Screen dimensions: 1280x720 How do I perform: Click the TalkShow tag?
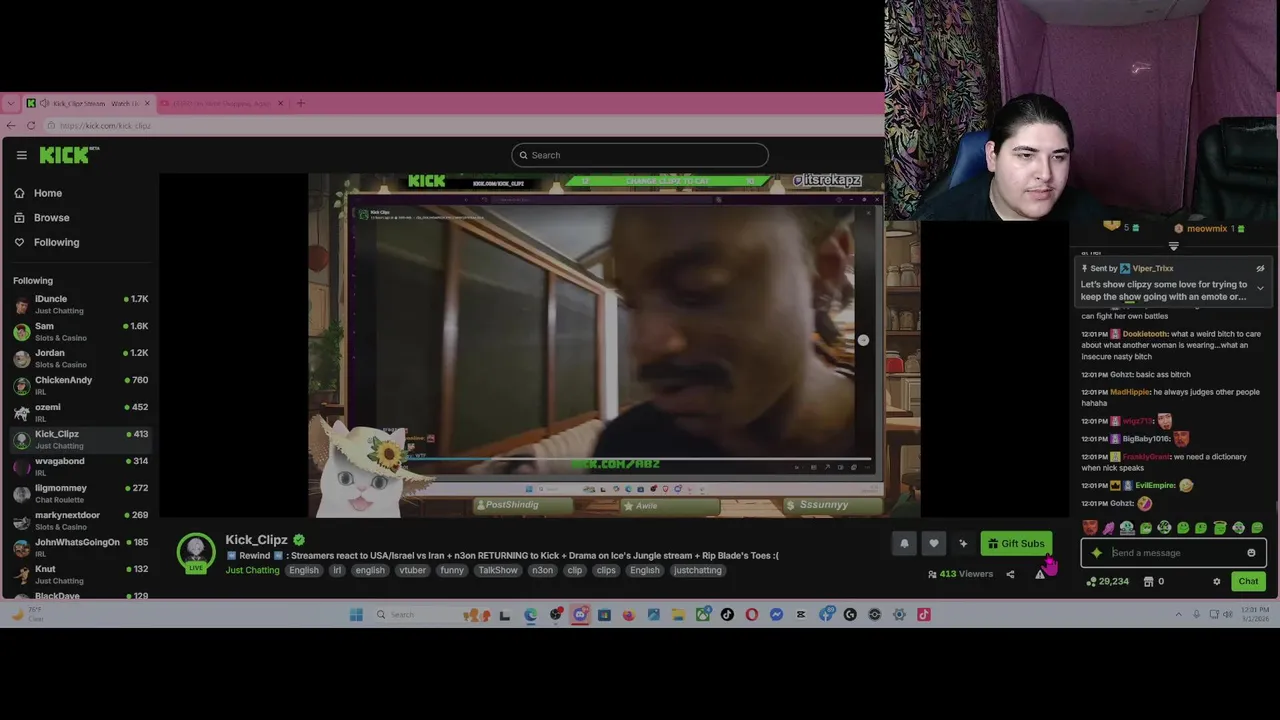[x=498, y=570]
